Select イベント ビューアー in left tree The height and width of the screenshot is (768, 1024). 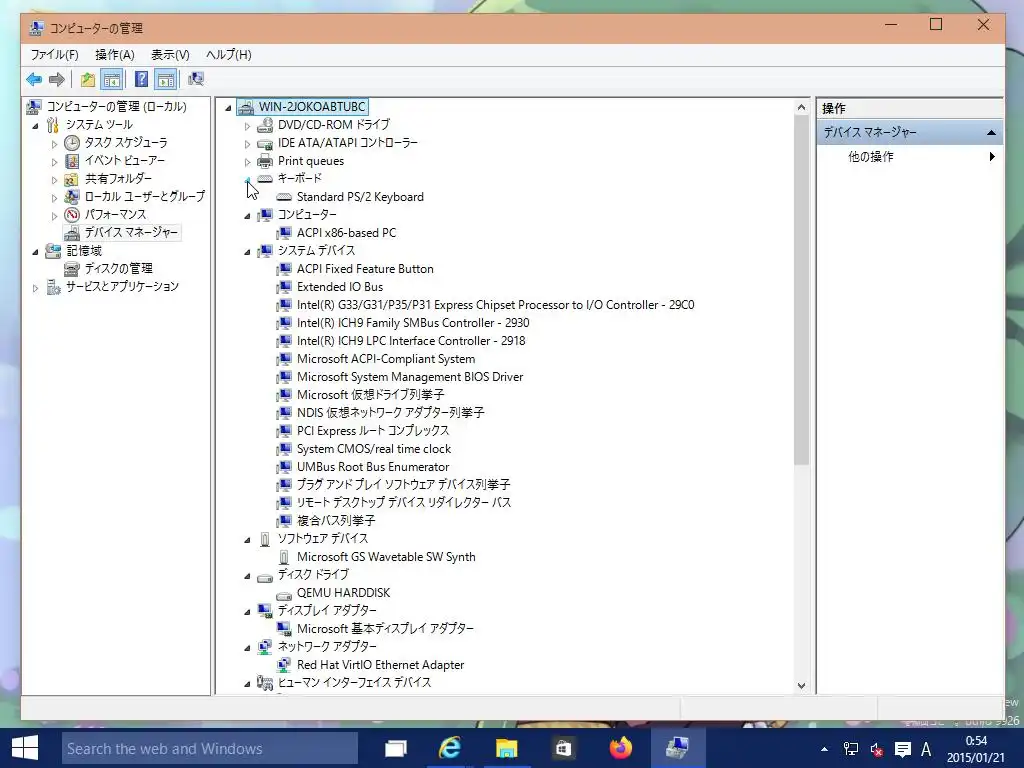[124, 161]
